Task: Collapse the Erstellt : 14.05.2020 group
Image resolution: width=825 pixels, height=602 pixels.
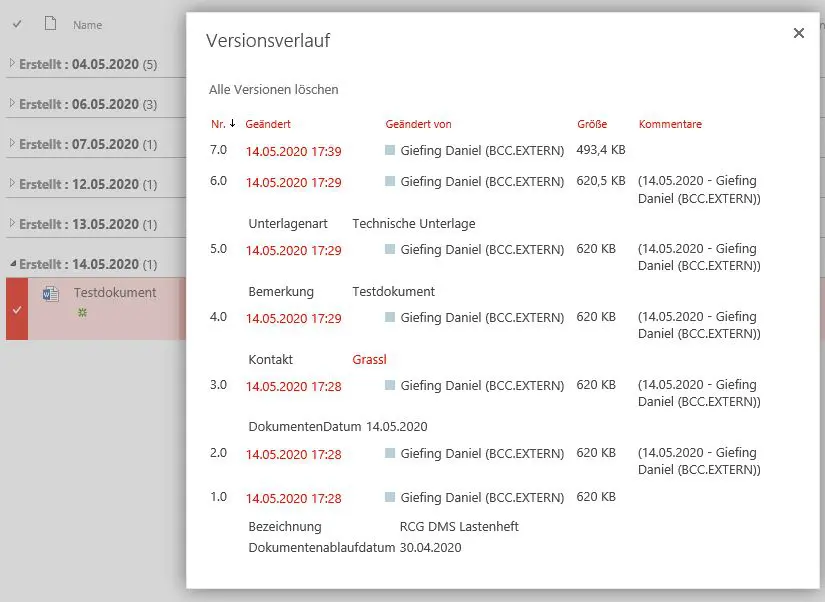Action: 13,264
